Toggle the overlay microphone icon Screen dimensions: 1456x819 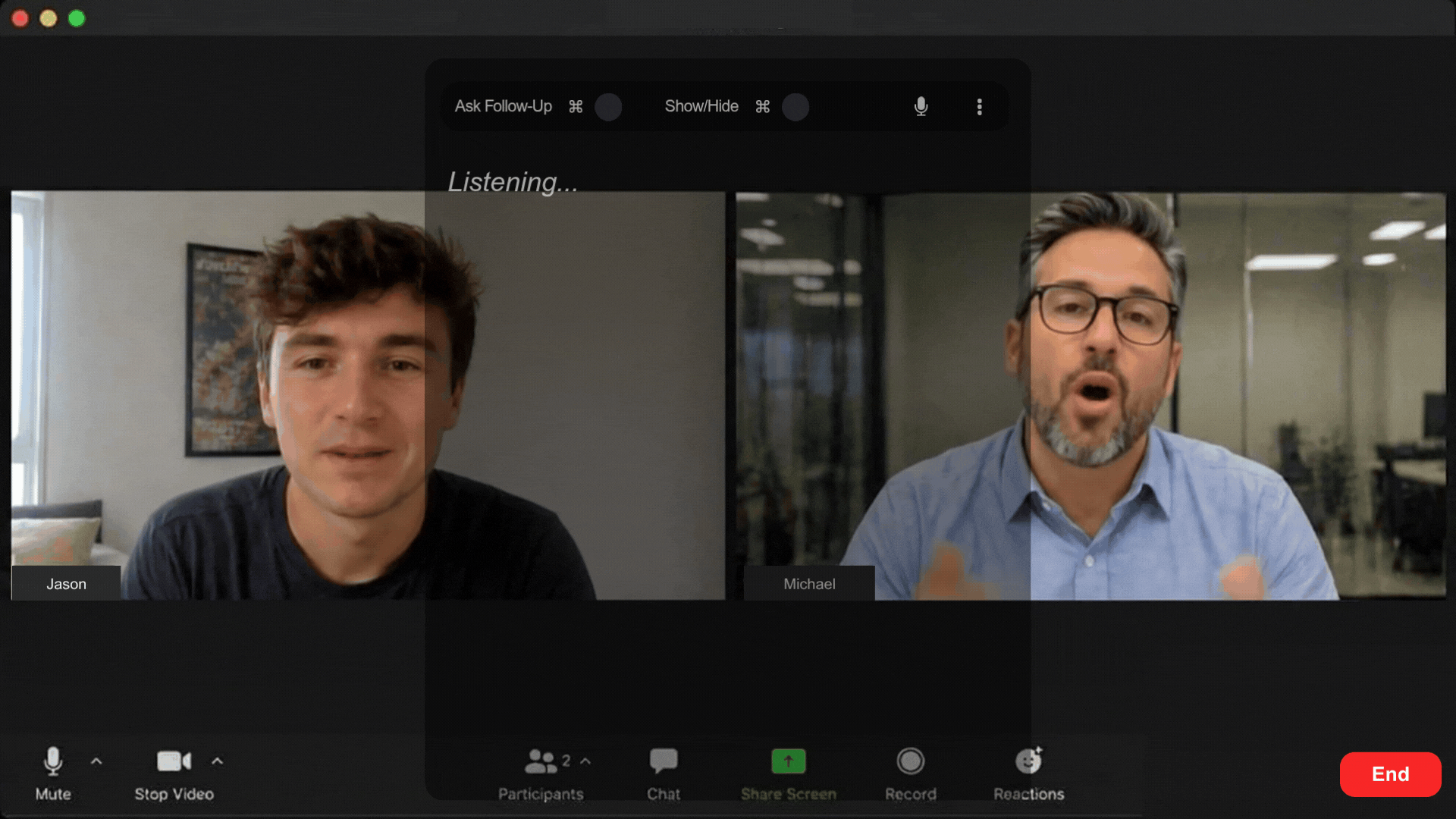click(921, 106)
